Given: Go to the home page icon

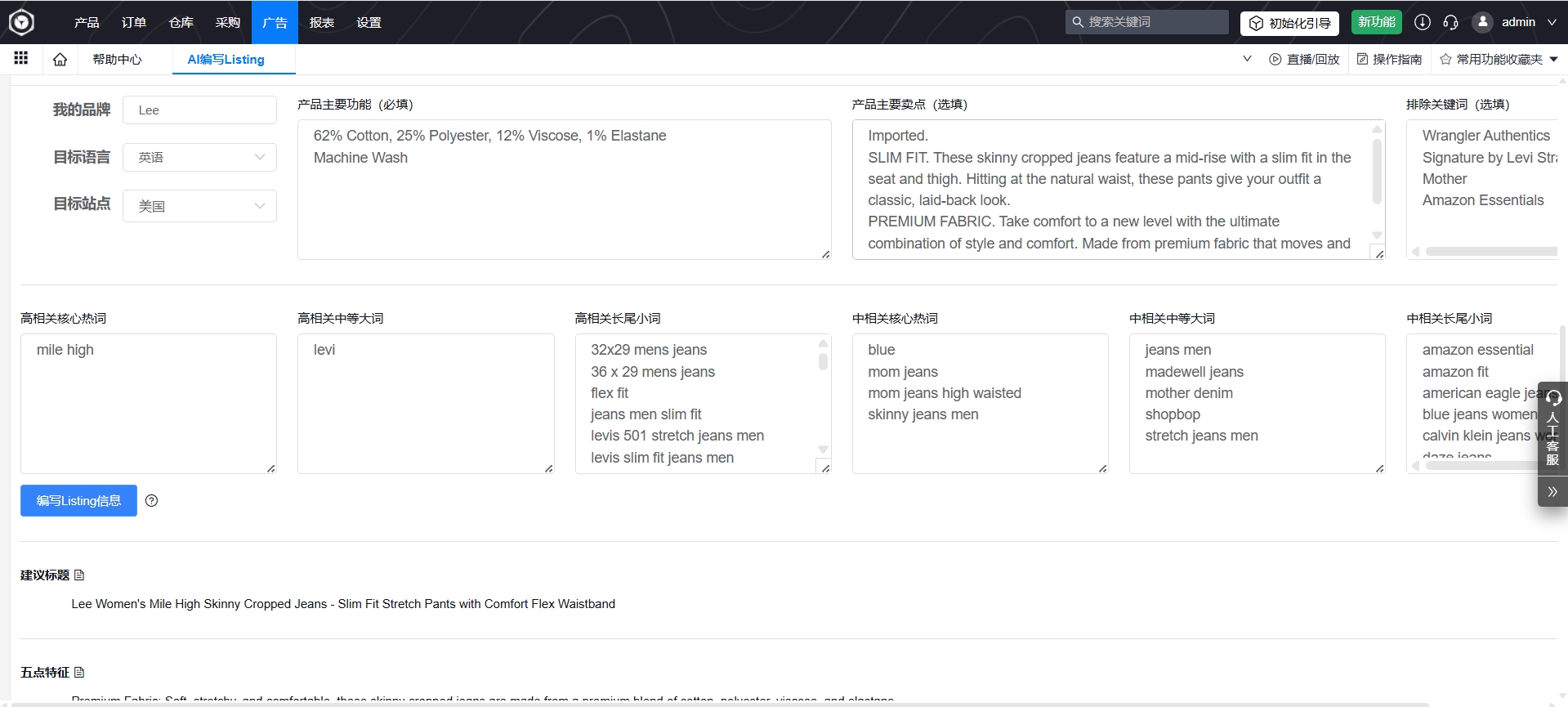Looking at the screenshot, I should point(60,59).
